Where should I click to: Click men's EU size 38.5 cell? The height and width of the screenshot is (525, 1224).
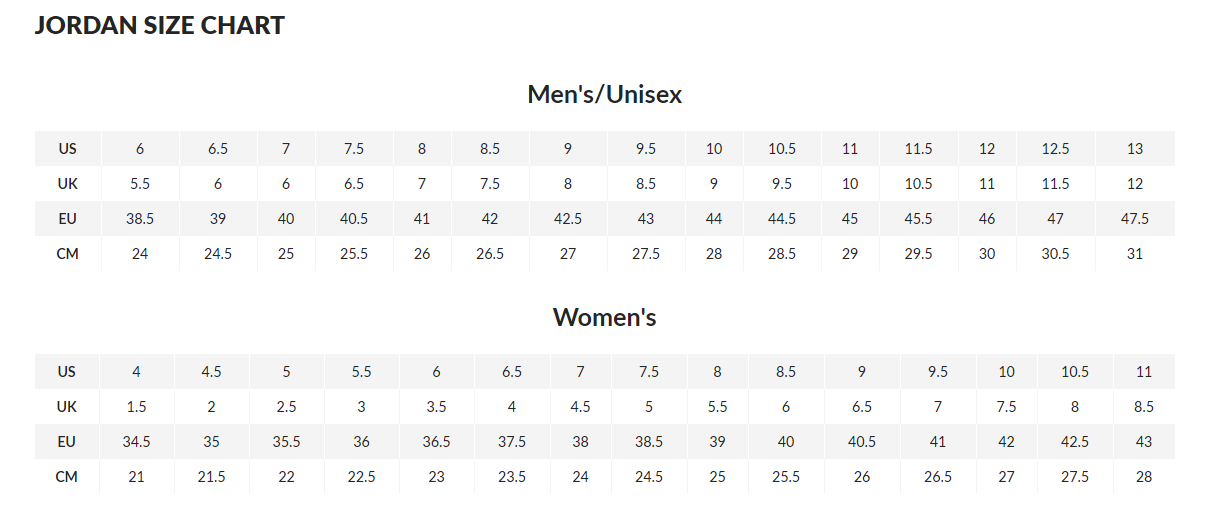140,219
